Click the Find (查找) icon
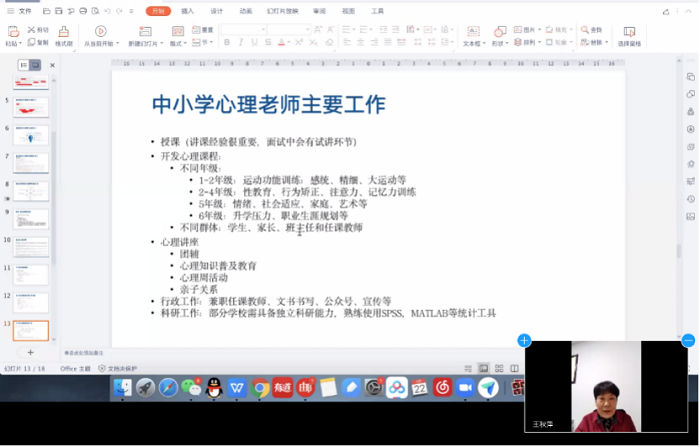The width and height of the screenshot is (700, 447). [x=591, y=30]
